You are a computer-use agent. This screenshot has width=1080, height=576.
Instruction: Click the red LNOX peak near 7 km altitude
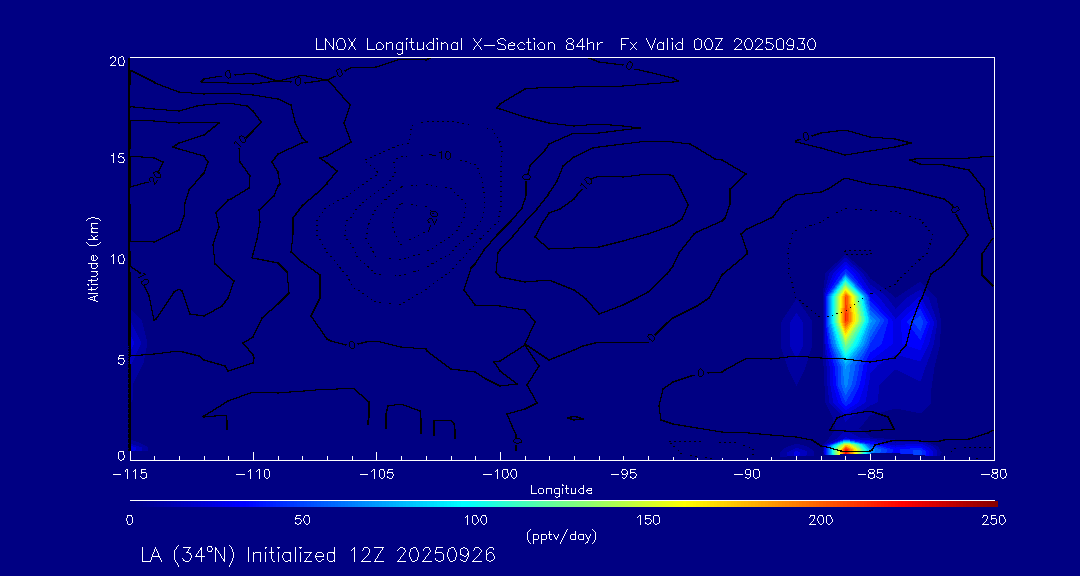tap(847, 310)
